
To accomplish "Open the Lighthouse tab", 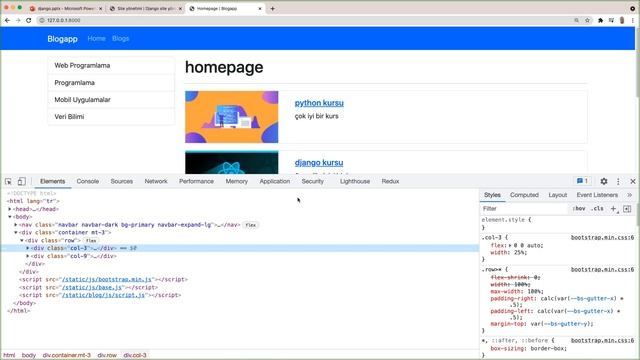I will (355, 181).
